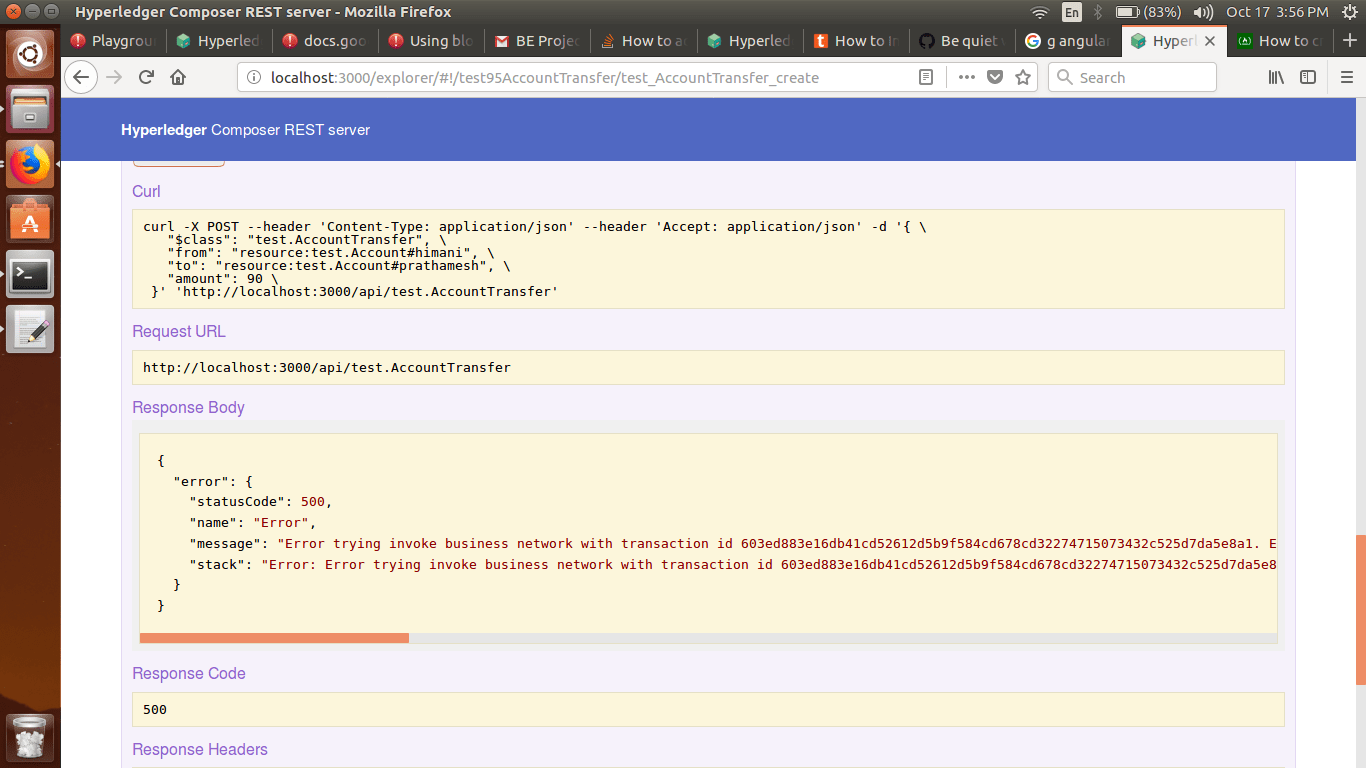
Task: Click the clock showing Oct 17 3:56 PM
Action: [x=1277, y=12]
